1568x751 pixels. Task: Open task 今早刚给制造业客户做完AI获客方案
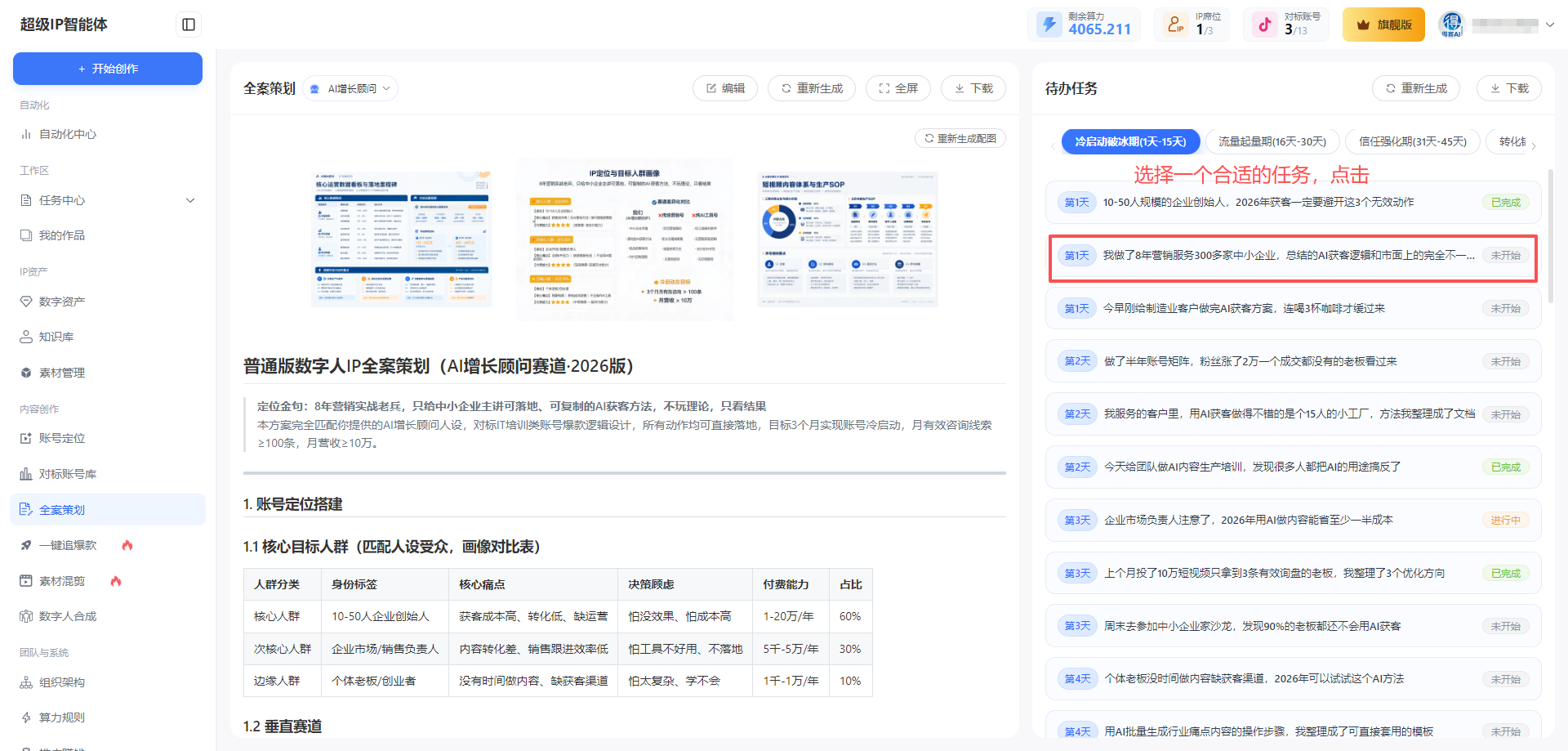pyautogui.click(x=1293, y=308)
